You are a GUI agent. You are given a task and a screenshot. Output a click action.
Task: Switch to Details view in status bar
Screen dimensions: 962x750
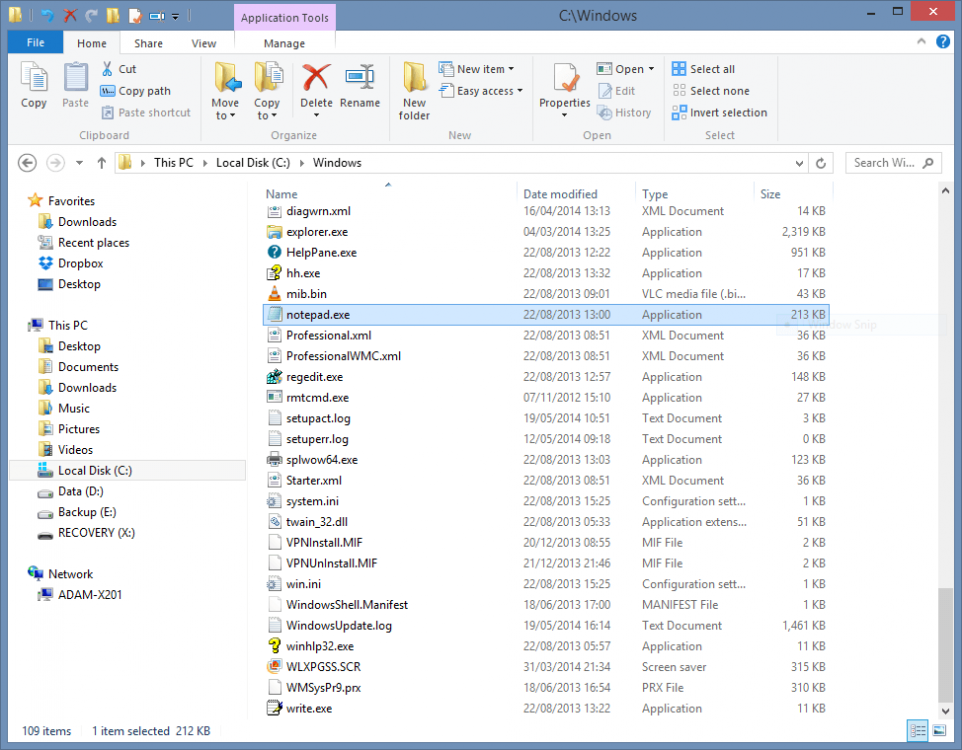click(918, 730)
